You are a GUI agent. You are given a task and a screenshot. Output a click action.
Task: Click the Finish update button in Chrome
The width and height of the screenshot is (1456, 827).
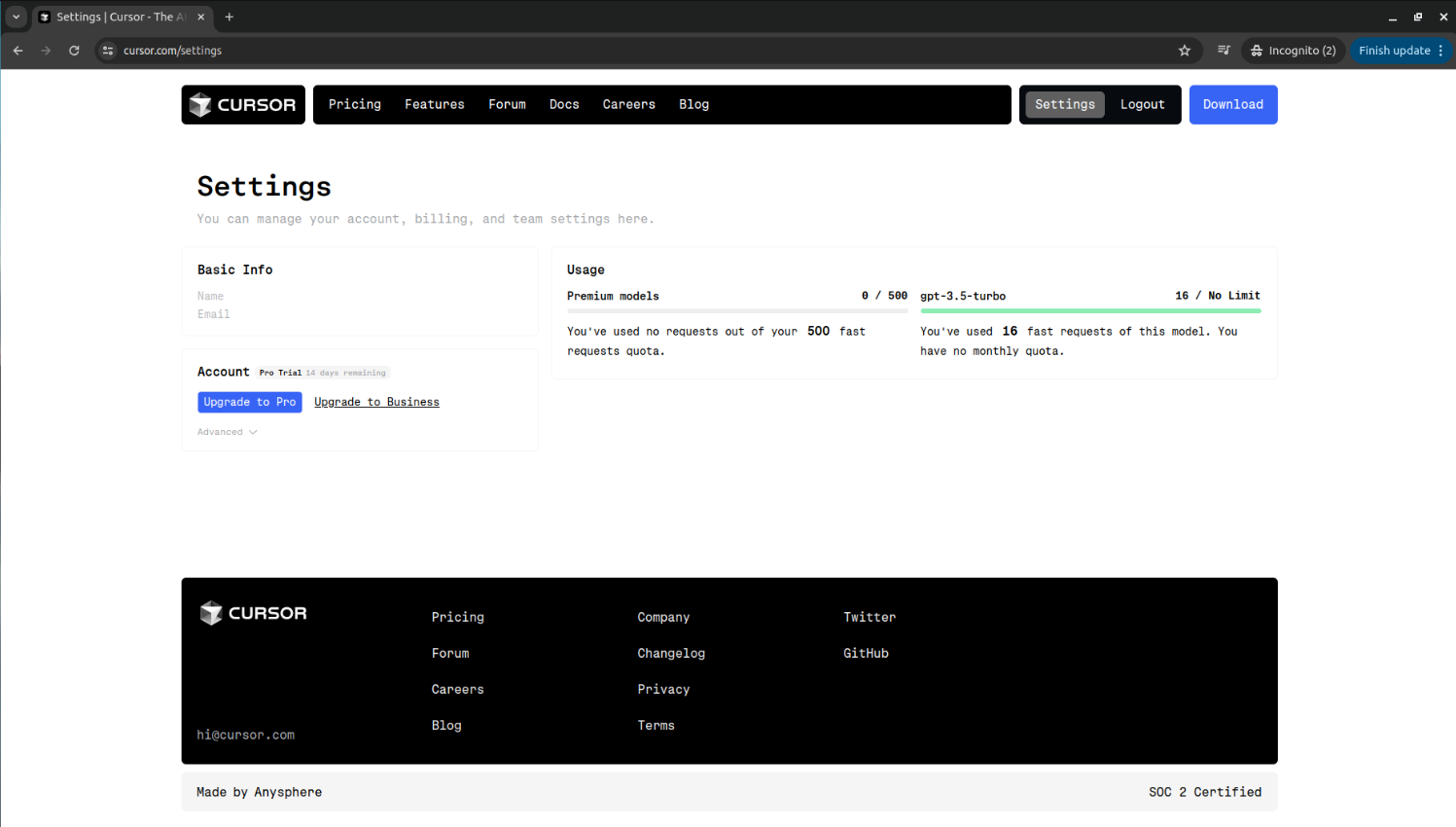pyautogui.click(x=1402, y=51)
